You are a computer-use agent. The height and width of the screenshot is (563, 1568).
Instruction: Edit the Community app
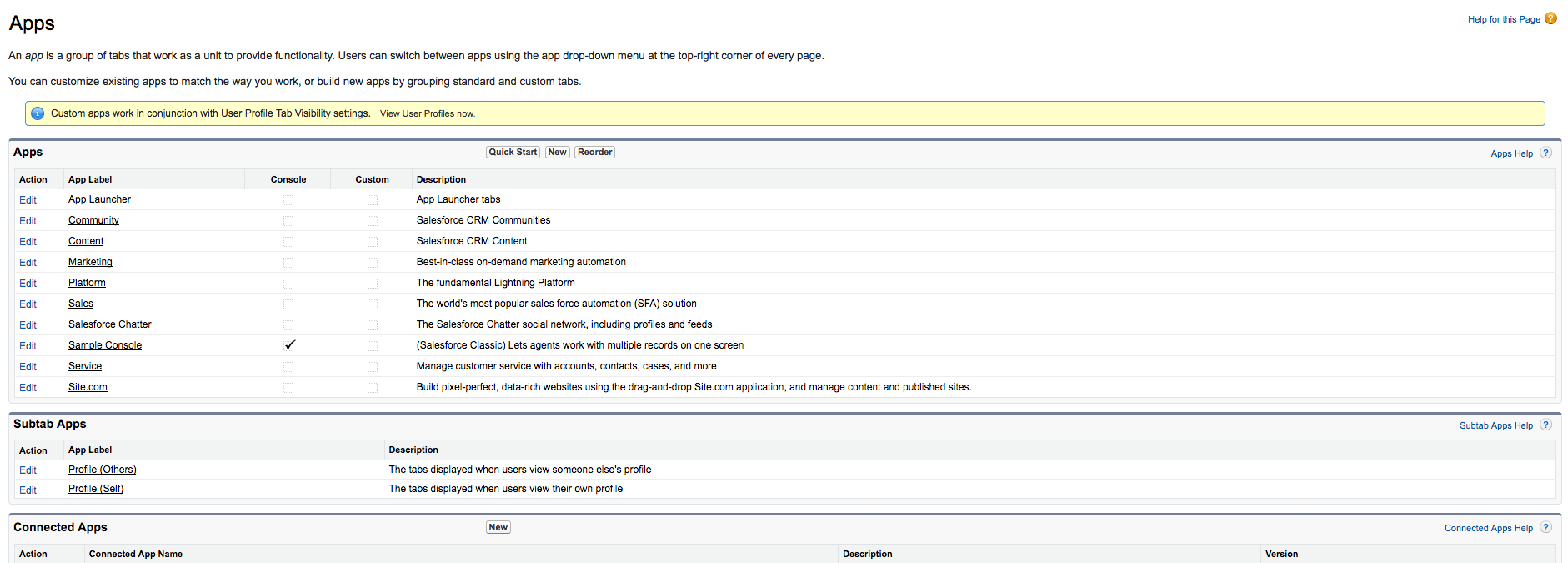coord(28,221)
